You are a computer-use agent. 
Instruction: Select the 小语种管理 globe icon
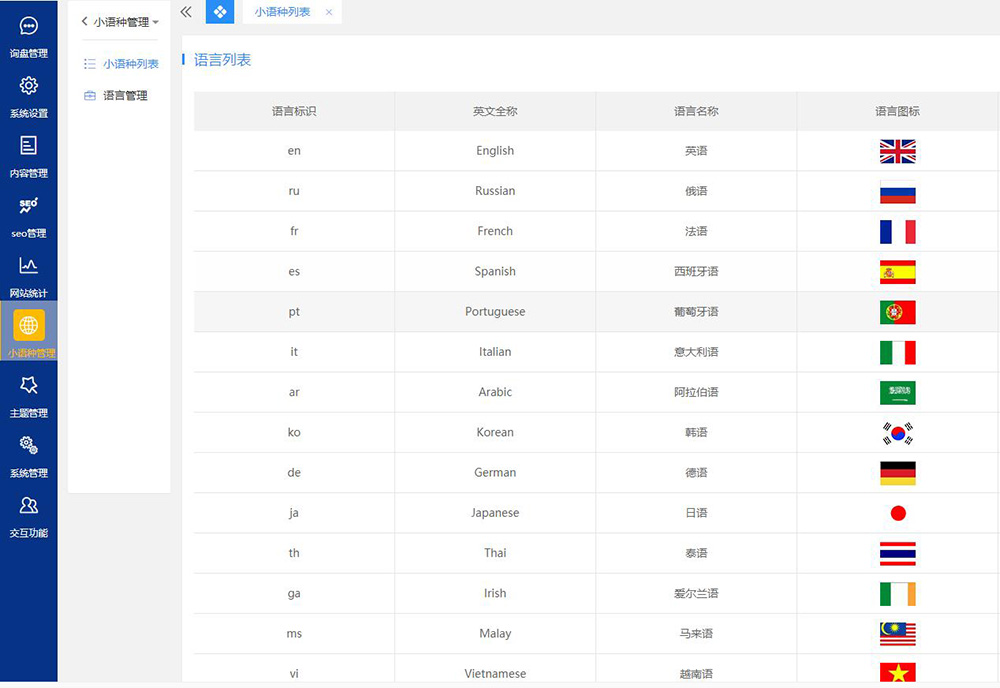(29, 326)
